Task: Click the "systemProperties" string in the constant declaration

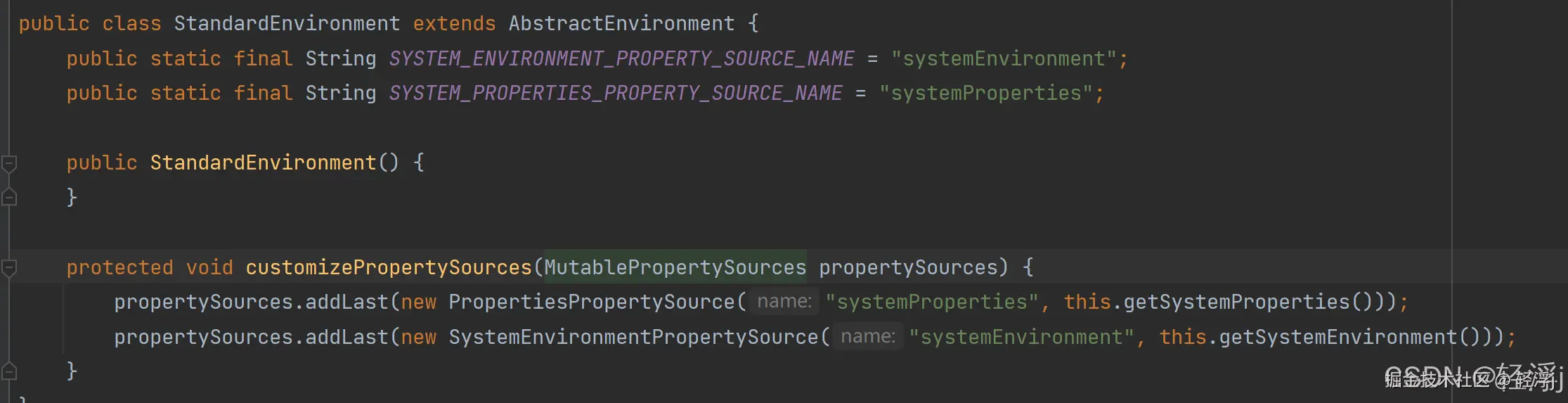Action: (x=985, y=93)
